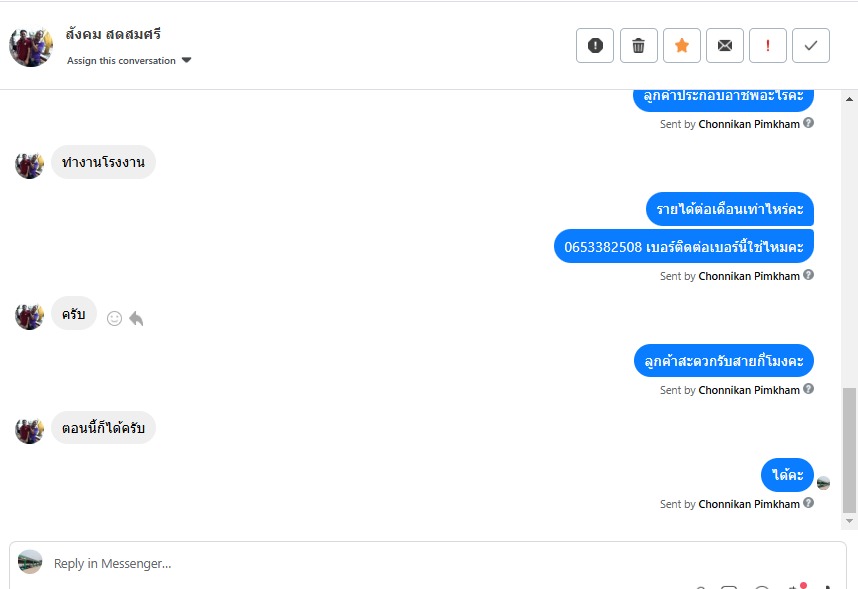Flag conversation with red exclamation mark
The image size is (858, 589).
[x=768, y=46]
